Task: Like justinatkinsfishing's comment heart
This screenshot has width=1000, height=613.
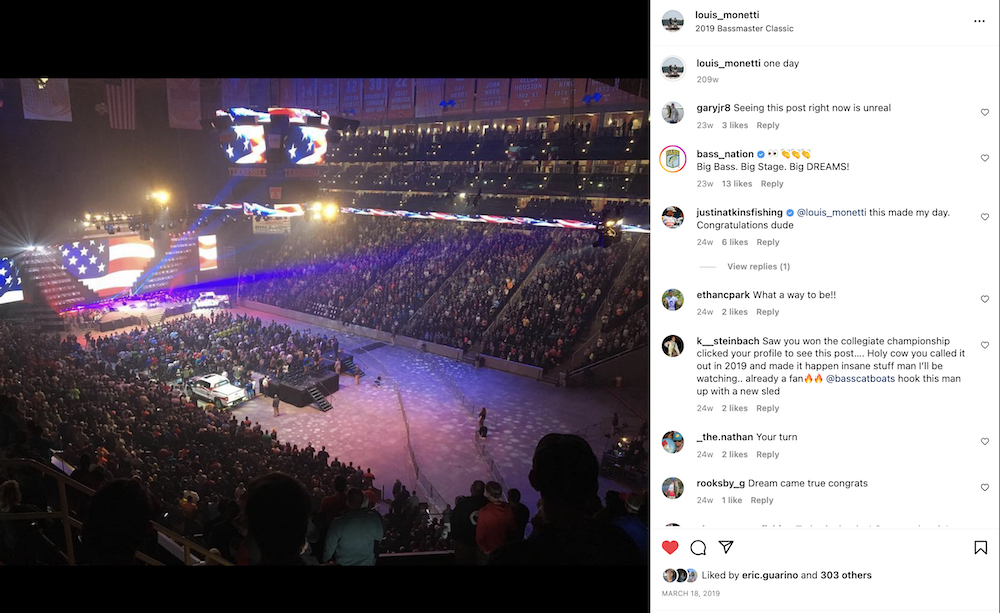Action: tap(985, 217)
